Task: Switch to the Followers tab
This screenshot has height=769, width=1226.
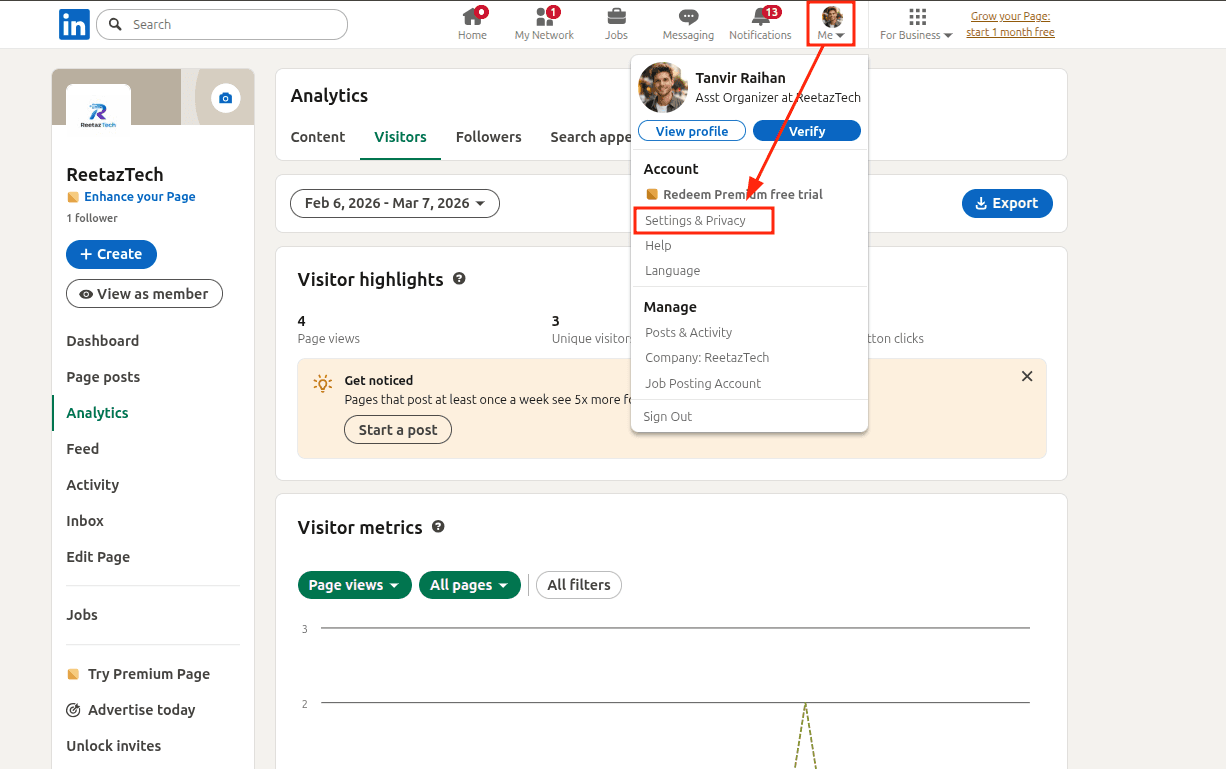Action: pos(488,137)
